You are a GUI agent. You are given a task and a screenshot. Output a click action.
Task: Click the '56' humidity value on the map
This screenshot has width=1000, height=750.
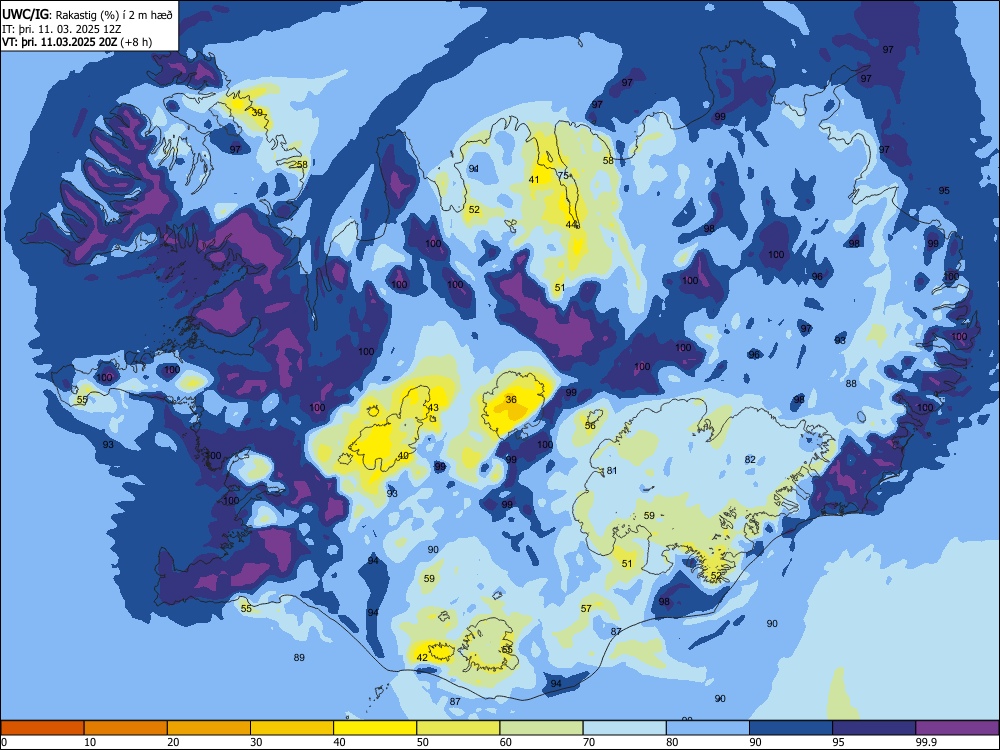590,425
